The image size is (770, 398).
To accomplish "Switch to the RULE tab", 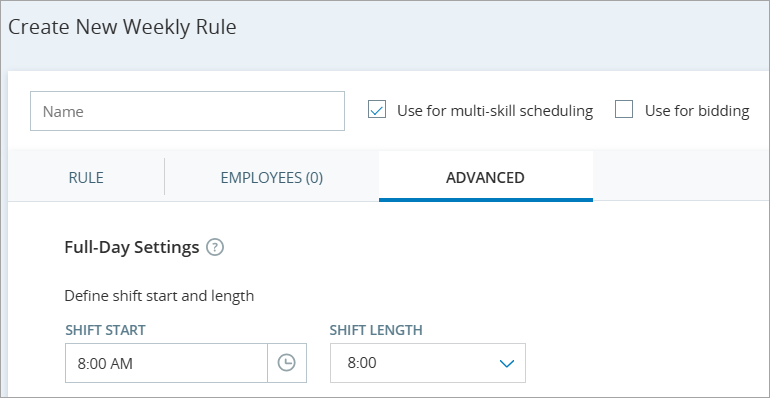I will (86, 177).
